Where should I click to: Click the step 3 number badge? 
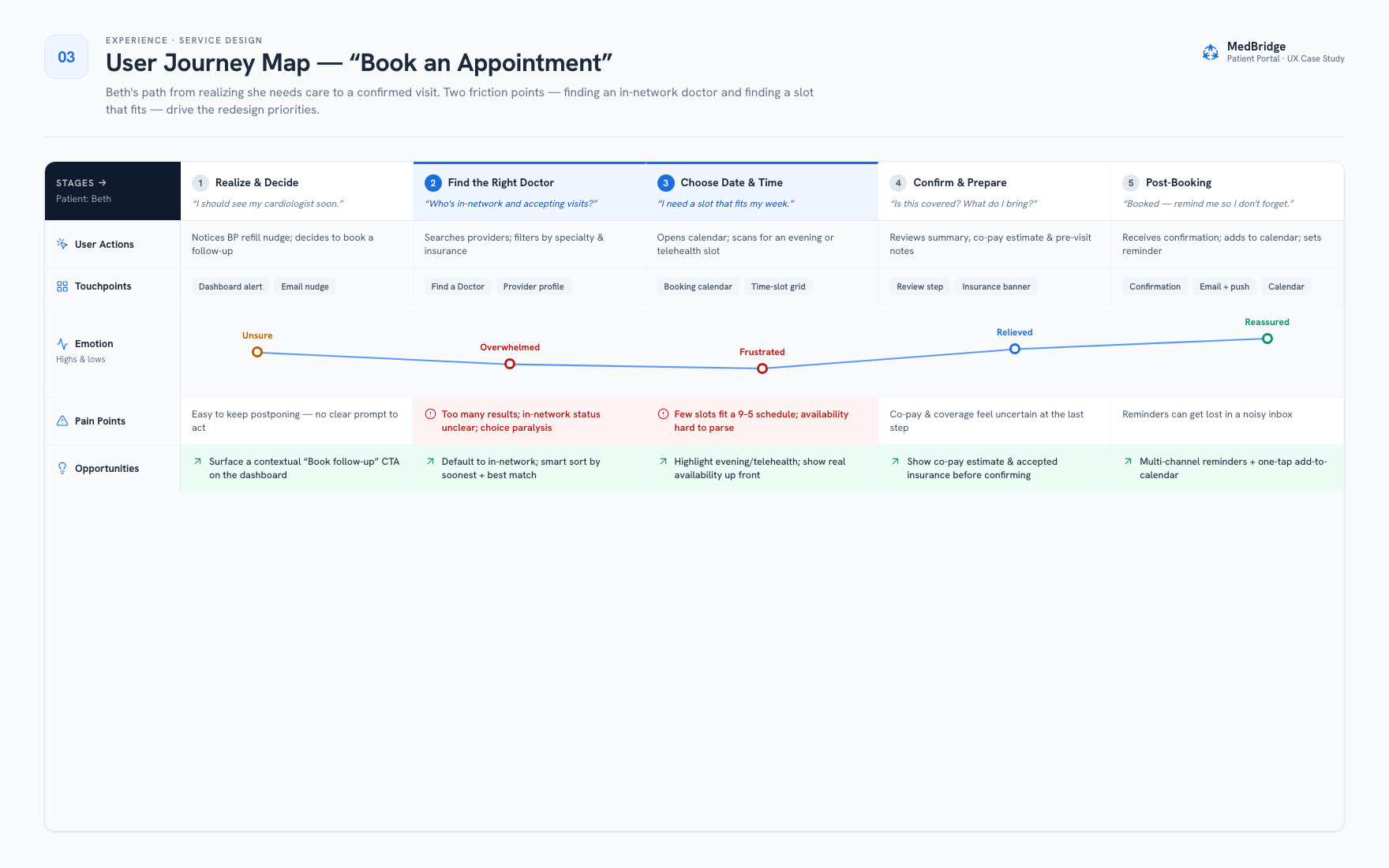point(666,183)
